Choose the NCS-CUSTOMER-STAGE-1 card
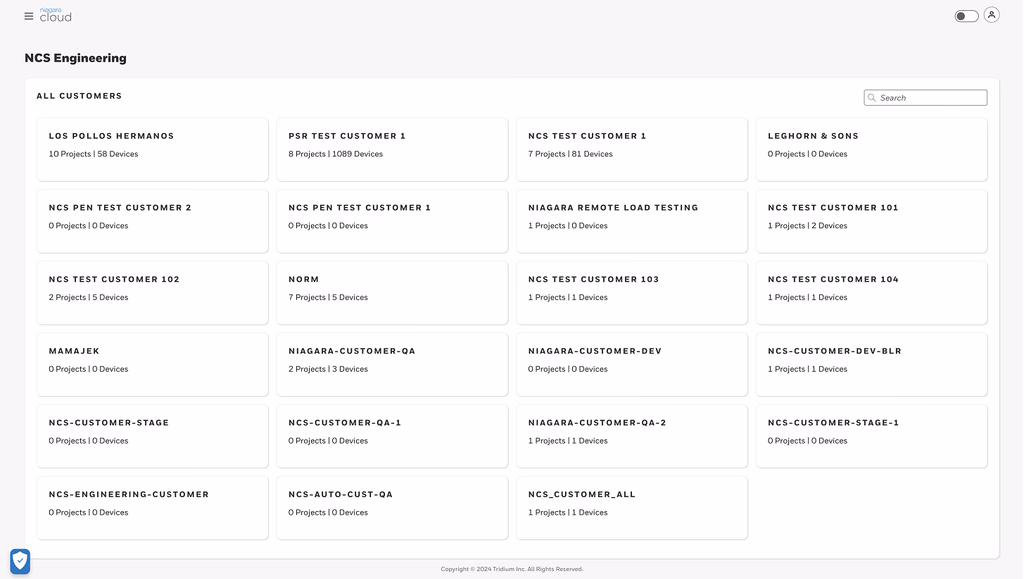Image resolution: width=1024 pixels, height=579 pixels. click(871, 437)
